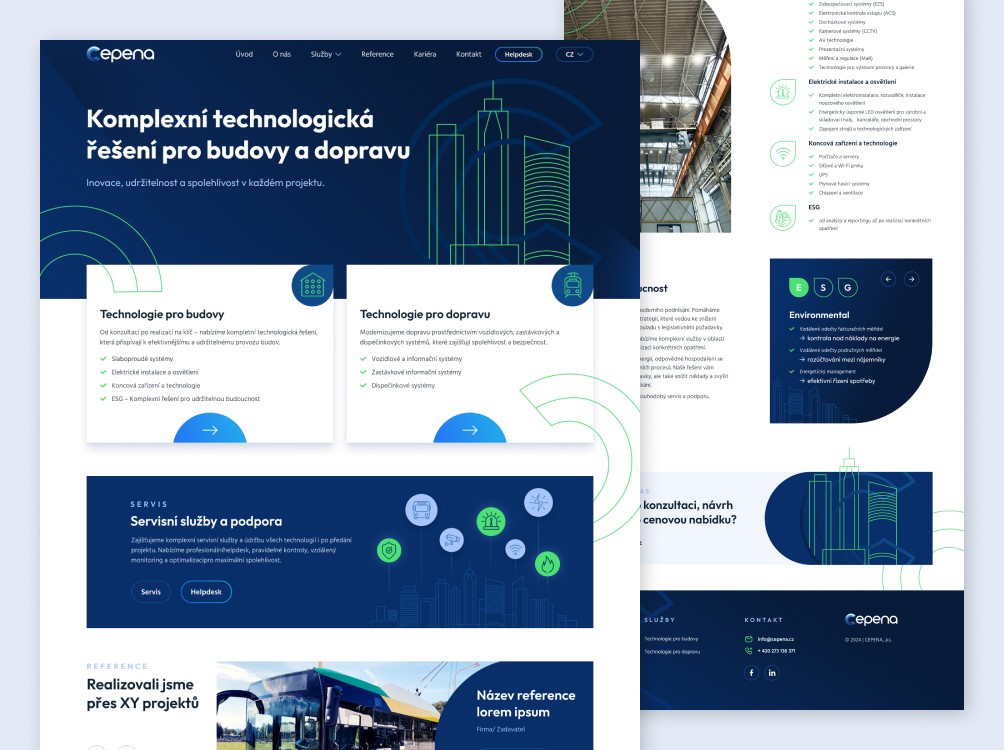Switch to the S tab in the ESG card

click(x=823, y=288)
